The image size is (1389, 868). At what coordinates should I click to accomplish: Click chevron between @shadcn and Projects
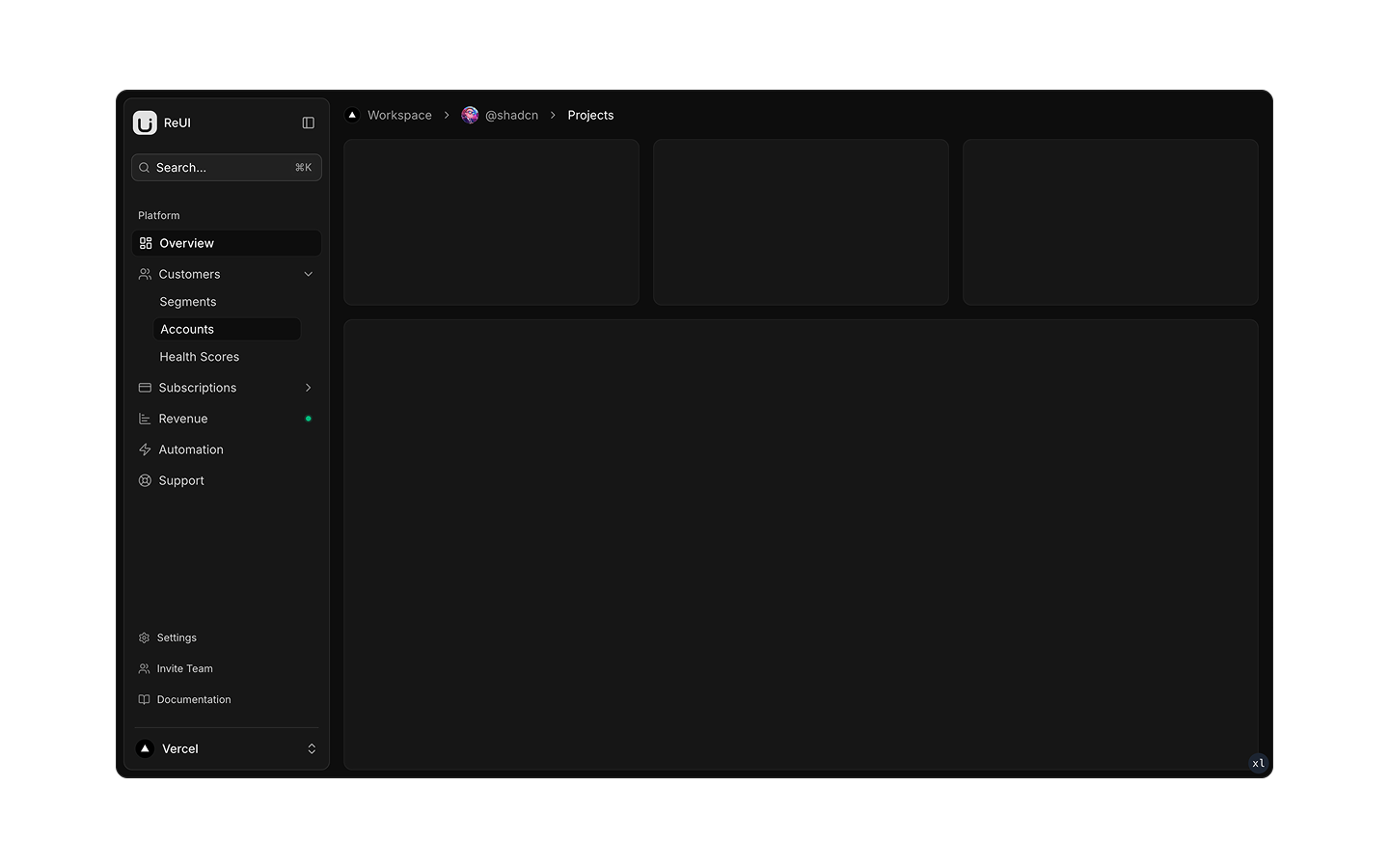pos(553,115)
